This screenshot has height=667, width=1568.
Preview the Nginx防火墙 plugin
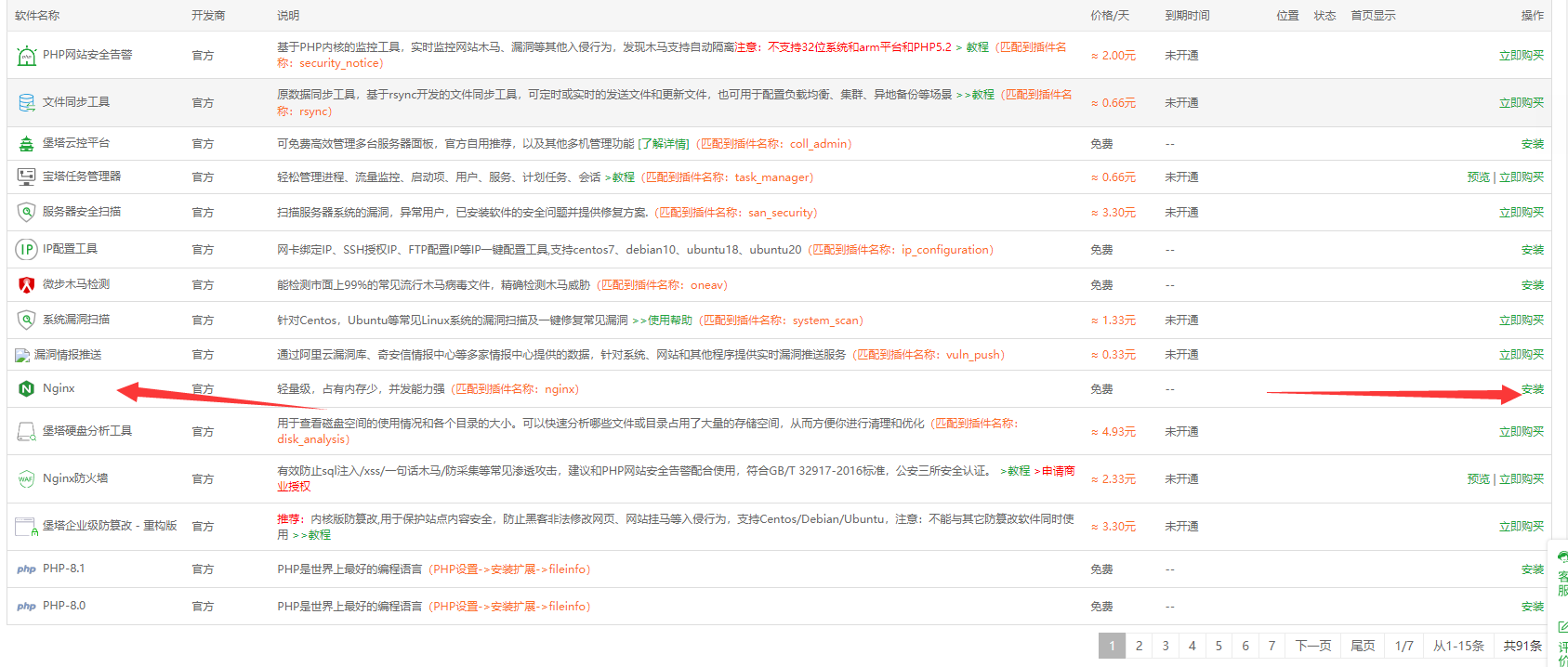click(x=1478, y=479)
